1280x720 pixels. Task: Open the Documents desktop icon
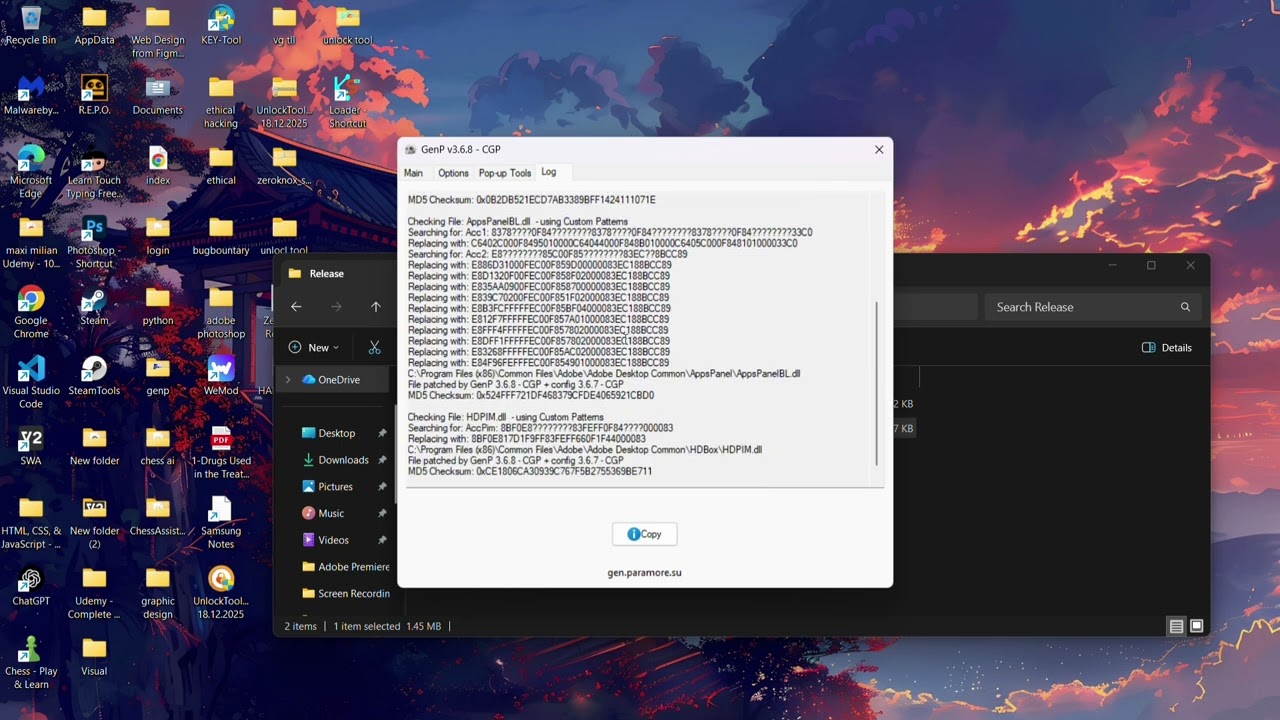[x=157, y=96]
